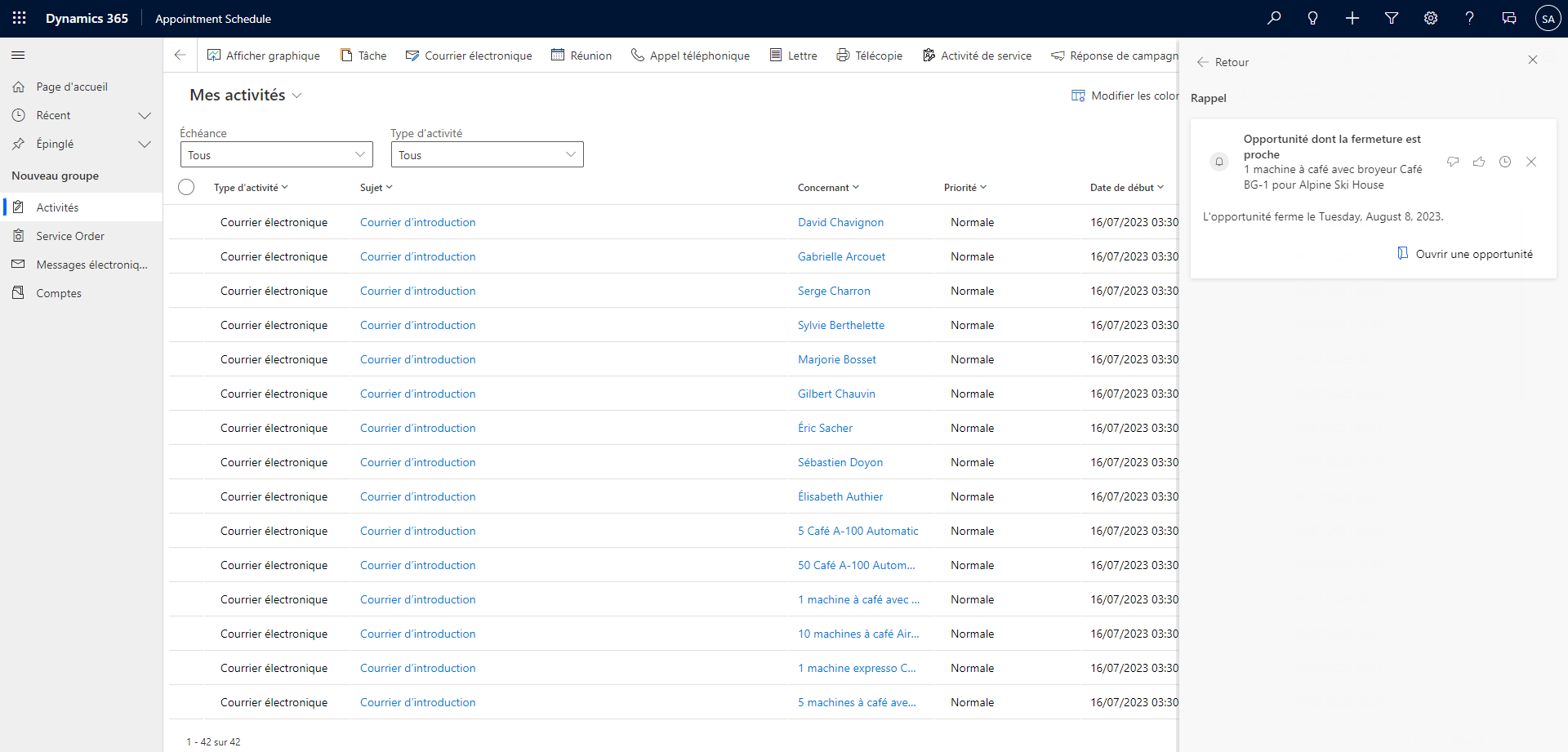
Task: Open Messages électroniques in the sidebar
Action: click(82, 265)
